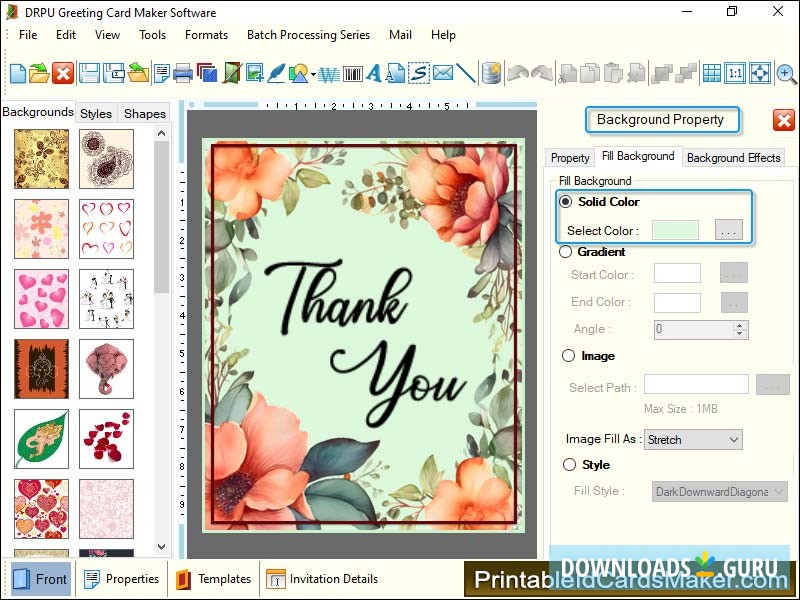Screen dimensions: 800x600
Task: Open the Batch Processing Series menu
Action: [308, 35]
